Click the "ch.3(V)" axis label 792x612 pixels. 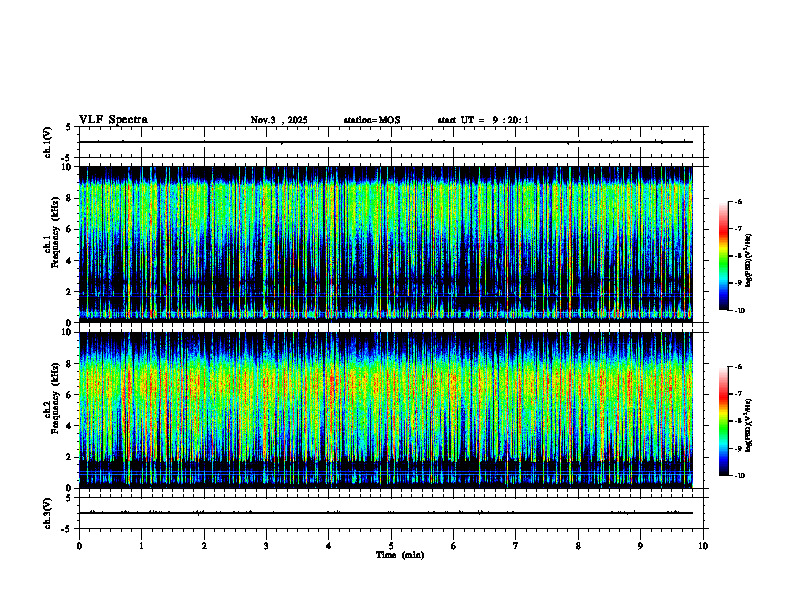[x=48, y=513]
